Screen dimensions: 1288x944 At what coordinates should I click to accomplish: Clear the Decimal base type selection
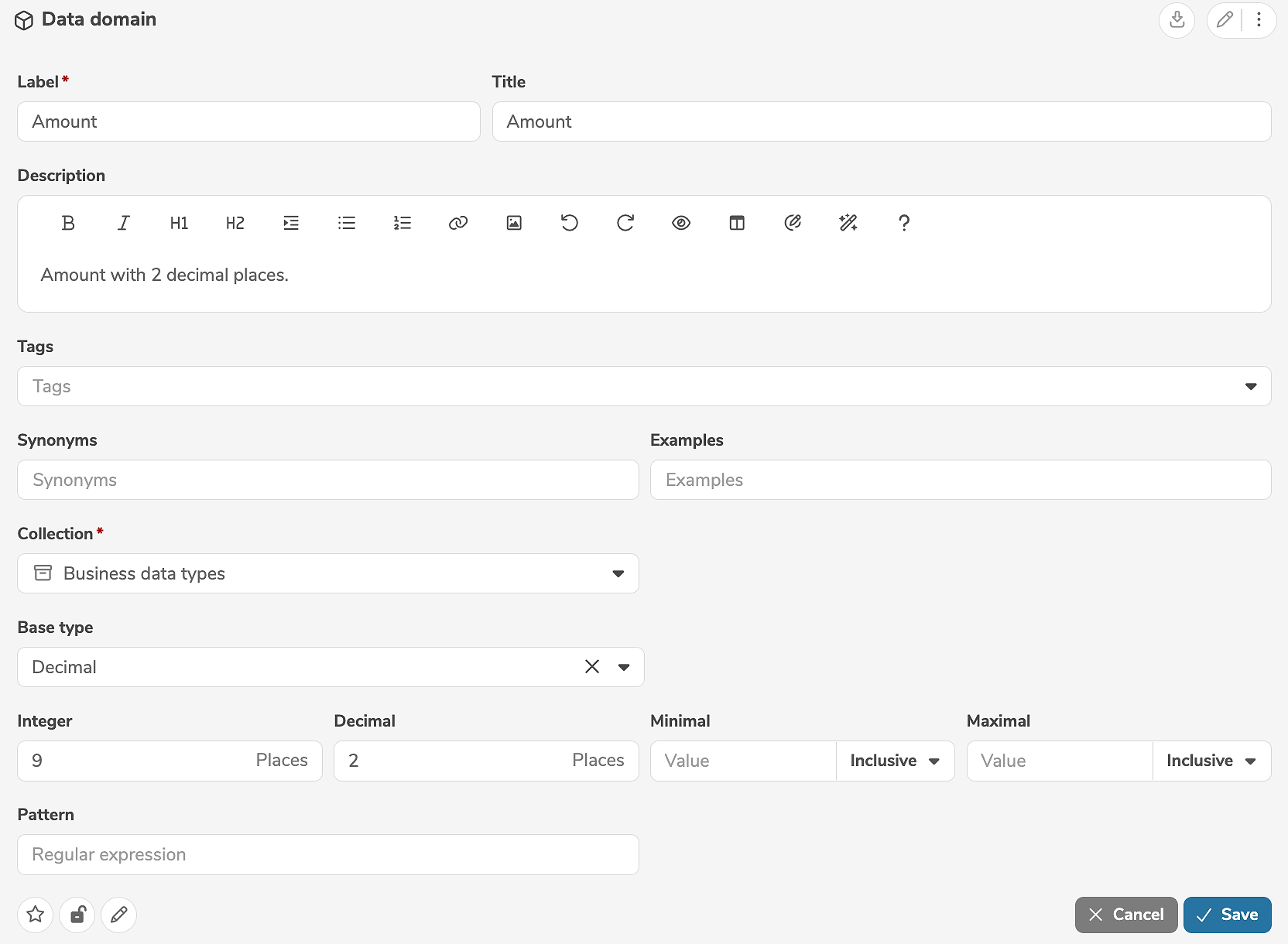click(592, 667)
